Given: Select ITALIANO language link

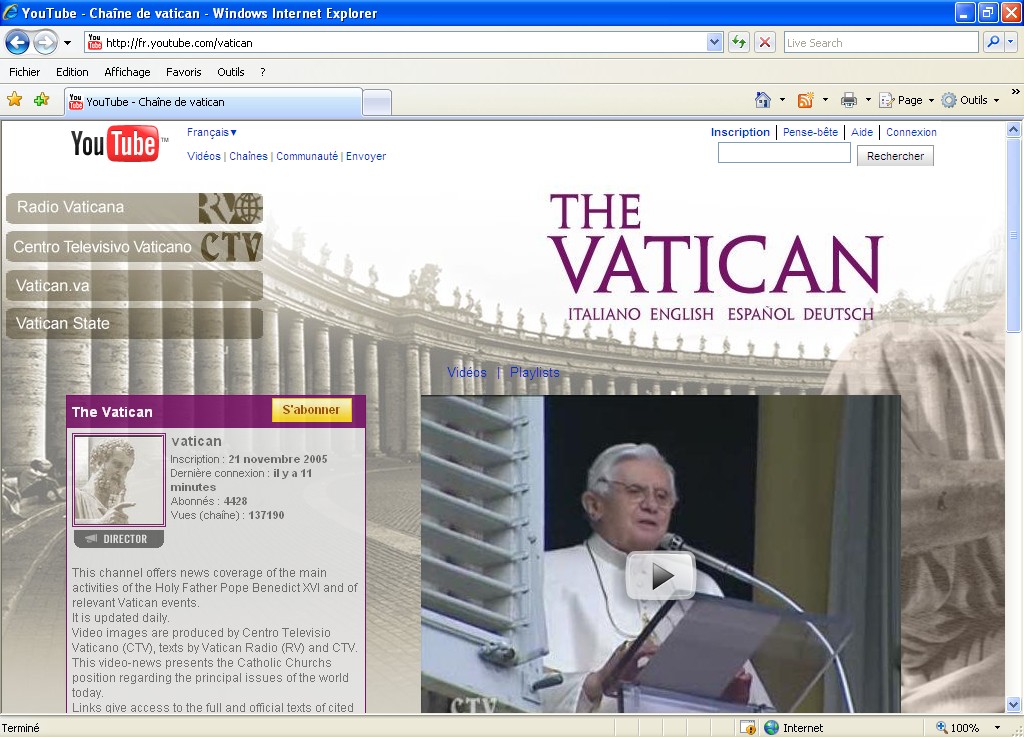Looking at the screenshot, I should point(604,314).
